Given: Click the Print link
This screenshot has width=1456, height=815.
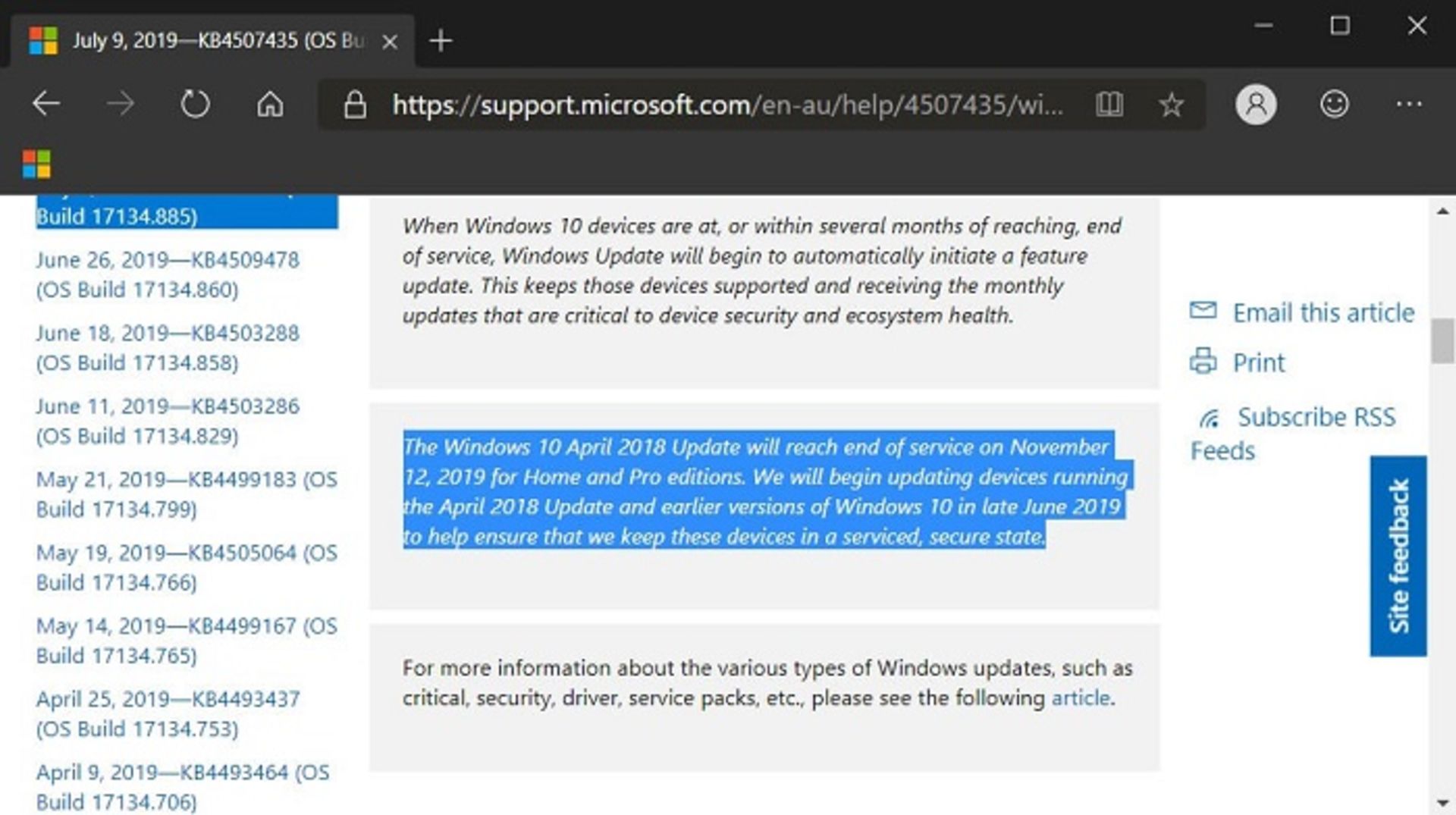Looking at the screenshot, I should (1259, 362).
